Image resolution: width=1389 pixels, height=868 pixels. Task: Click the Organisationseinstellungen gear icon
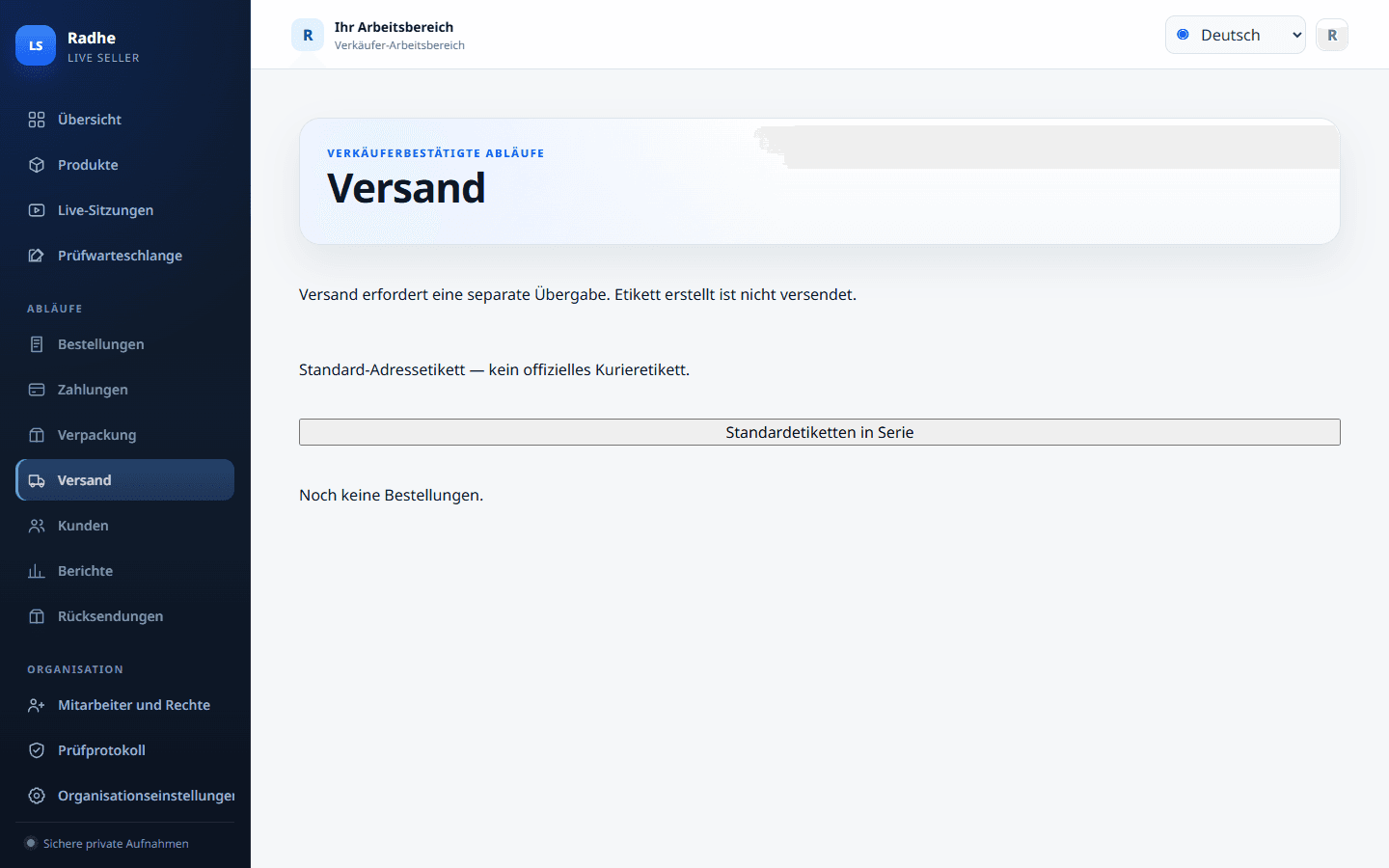point(37,796)
